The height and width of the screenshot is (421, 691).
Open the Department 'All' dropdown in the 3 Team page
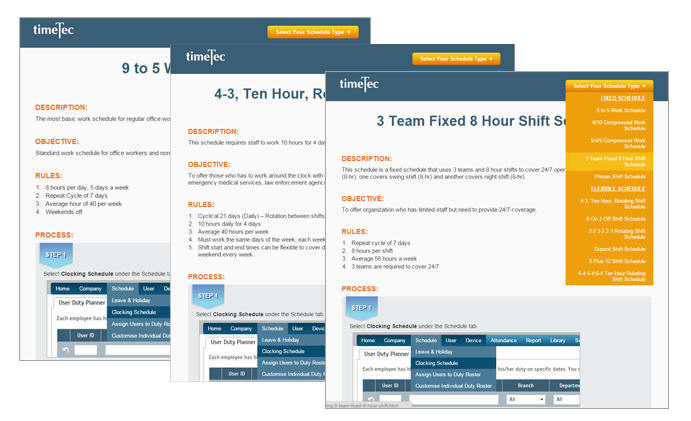[567, 399]
